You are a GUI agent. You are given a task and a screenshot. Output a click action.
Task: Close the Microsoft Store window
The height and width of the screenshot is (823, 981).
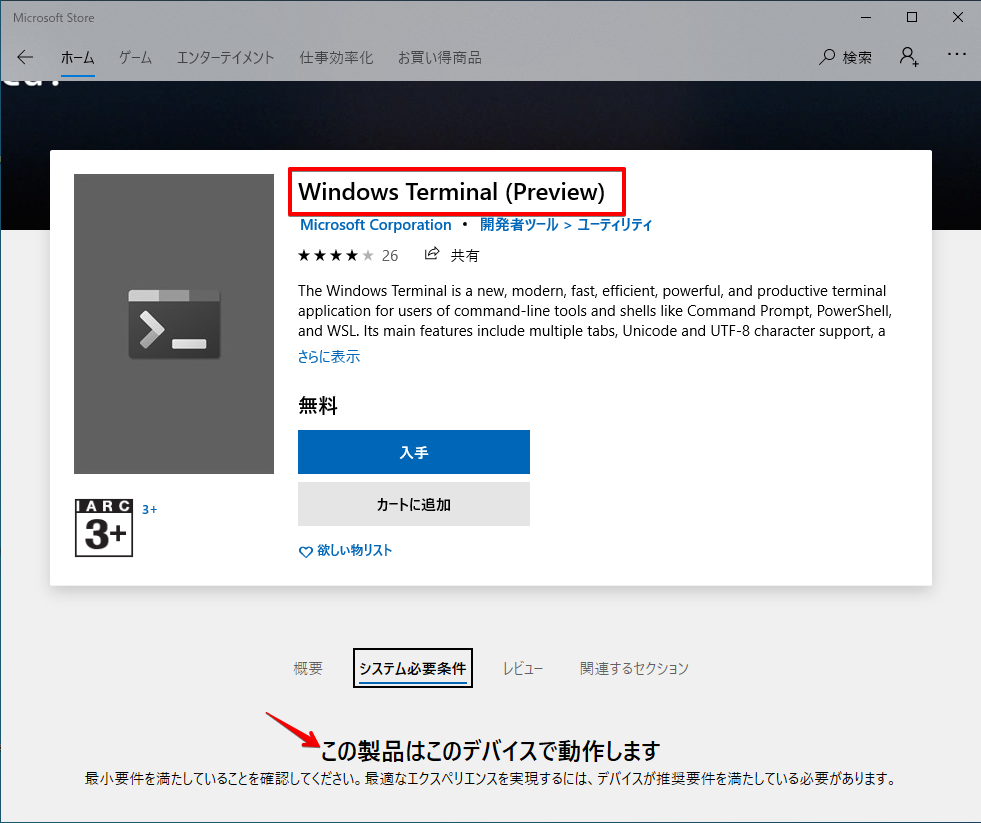[958, 18]
